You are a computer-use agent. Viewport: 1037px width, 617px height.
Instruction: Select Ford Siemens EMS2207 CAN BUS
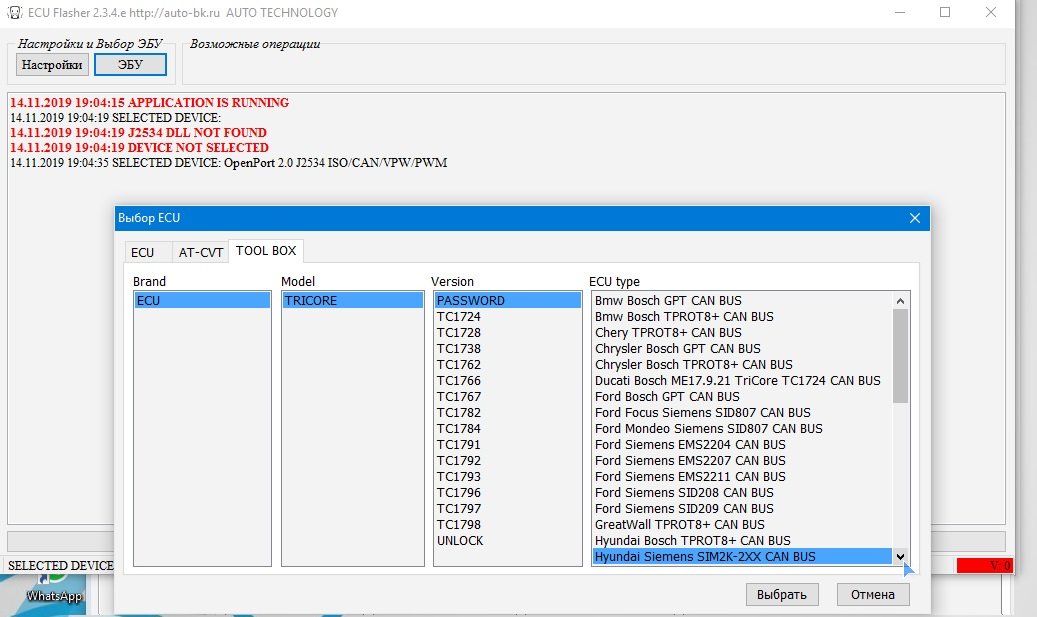pos(690,461)
